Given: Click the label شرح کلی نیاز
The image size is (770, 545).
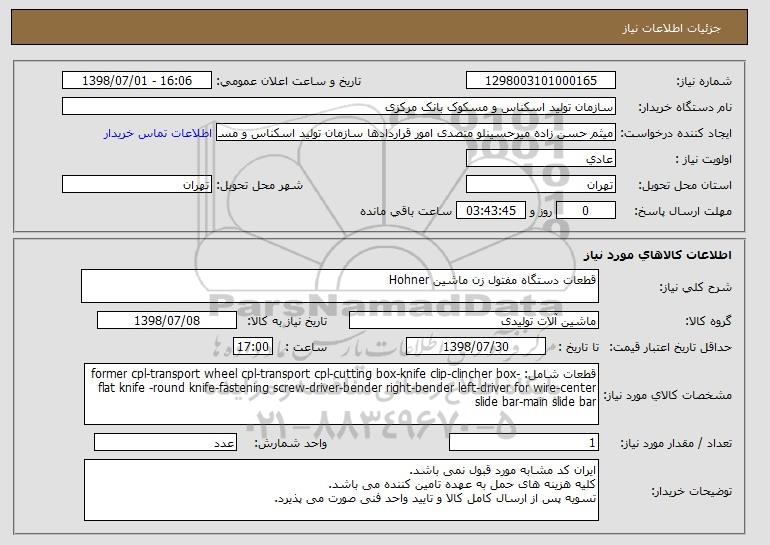Looking at the screenshot, I should pyautogui.click(x=695, y=287).
